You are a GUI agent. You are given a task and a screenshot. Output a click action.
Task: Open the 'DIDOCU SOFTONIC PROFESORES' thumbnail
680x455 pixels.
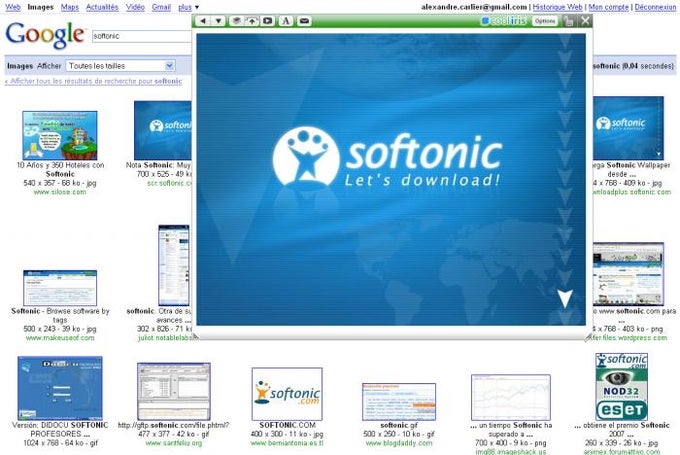click(60, 388)
